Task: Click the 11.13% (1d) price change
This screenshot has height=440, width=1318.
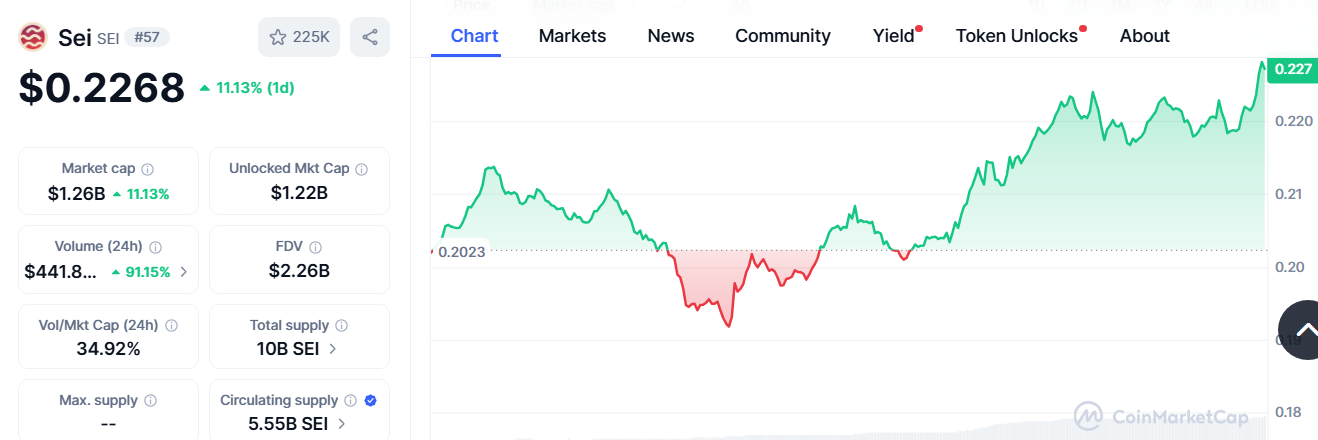Action: click(x=246, y=88)
